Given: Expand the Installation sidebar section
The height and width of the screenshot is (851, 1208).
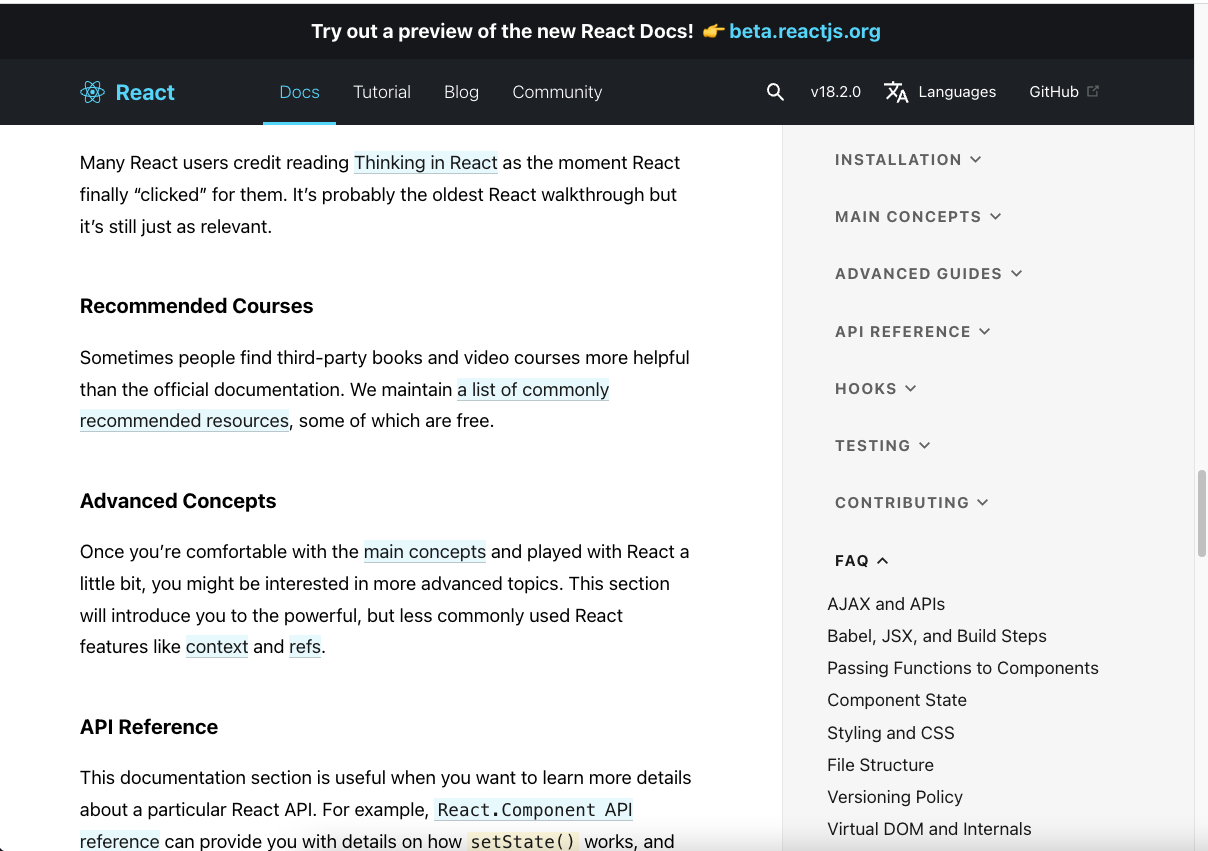Looking at the screenshot, I should pos(908,160).
